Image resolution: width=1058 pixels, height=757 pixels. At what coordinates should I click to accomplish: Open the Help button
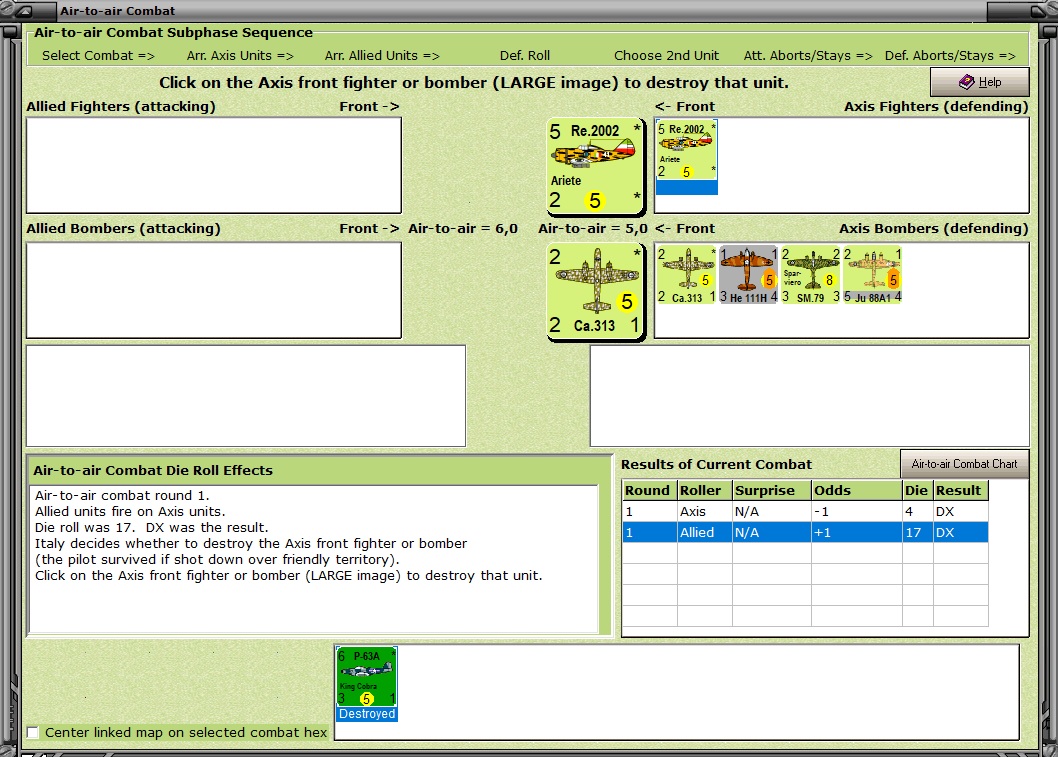[980, 82]
